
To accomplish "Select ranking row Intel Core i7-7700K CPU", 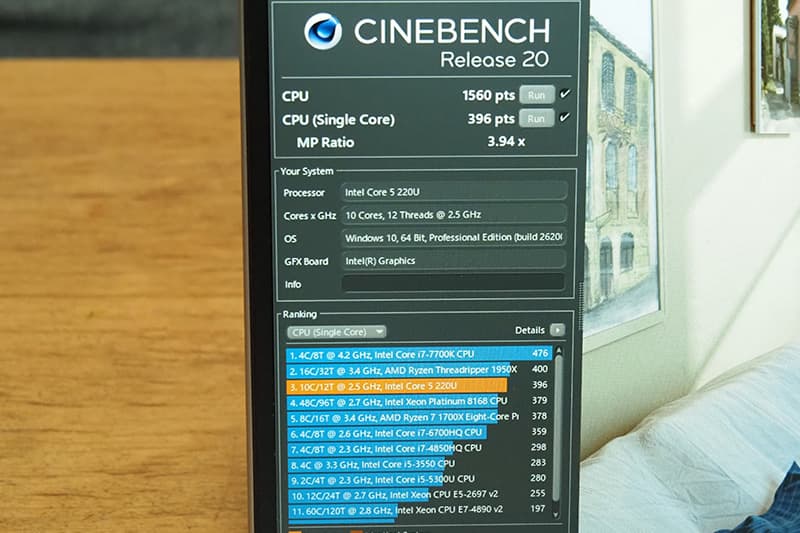I will point(418,354).
